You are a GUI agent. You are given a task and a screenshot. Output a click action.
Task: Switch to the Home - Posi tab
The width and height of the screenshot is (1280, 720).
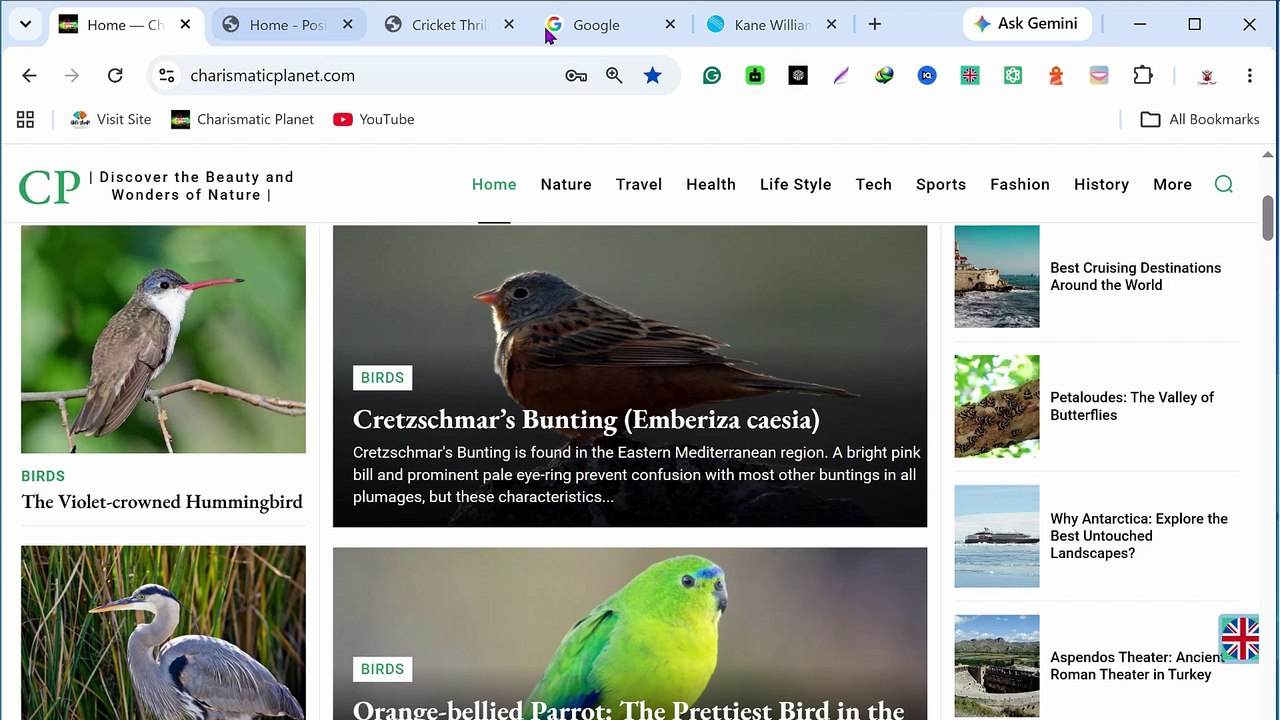point(287,25)
